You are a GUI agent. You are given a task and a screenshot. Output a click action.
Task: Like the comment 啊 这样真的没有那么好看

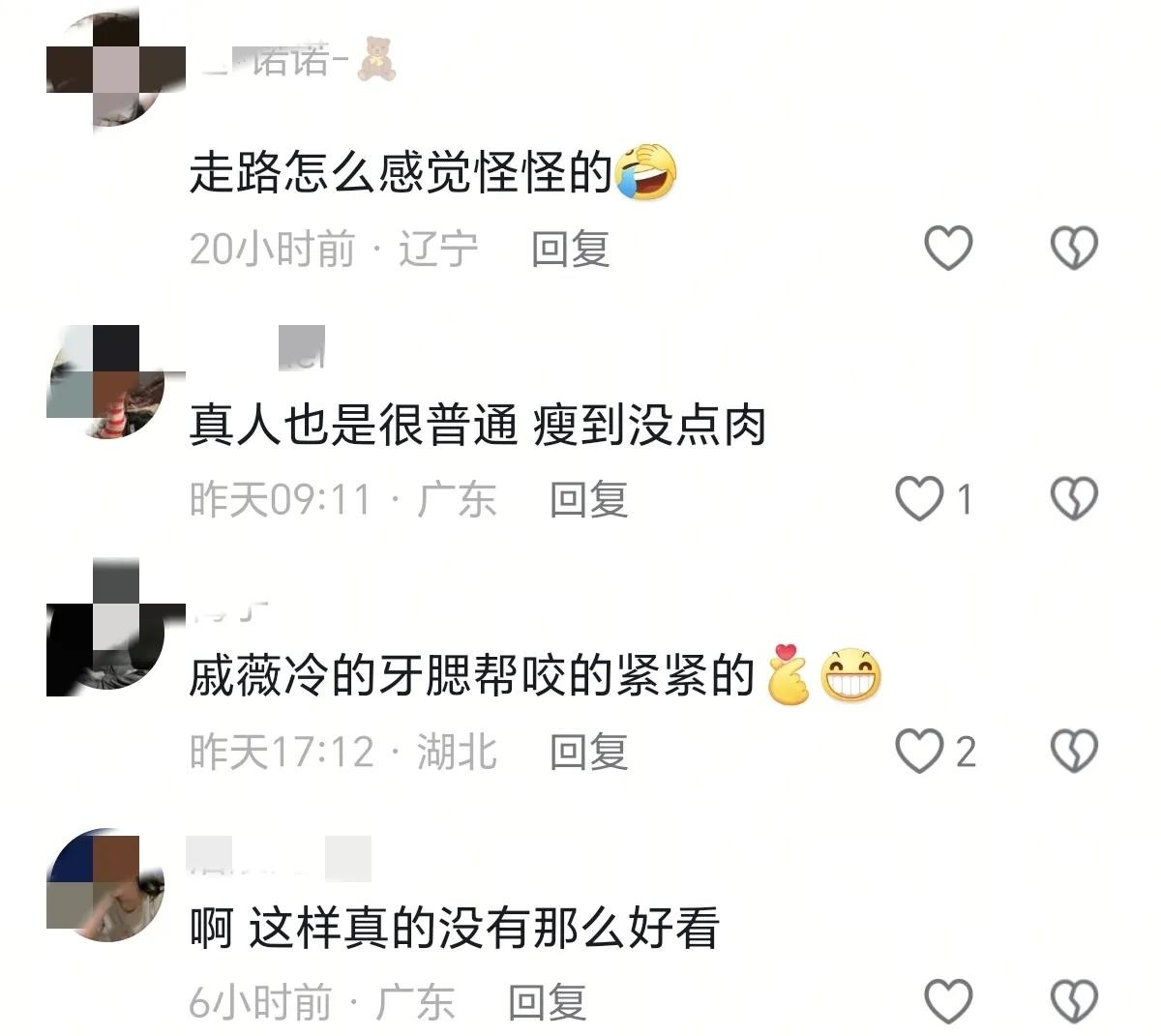pyautogui.click(x=948, y=1001)
